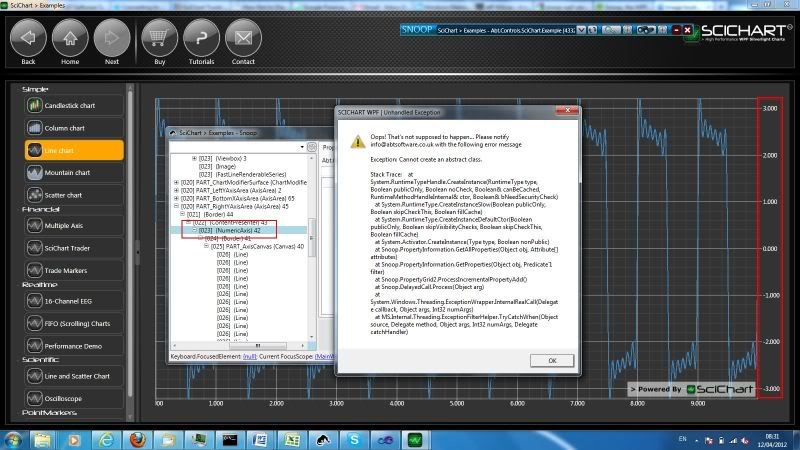
Task: Open the Contact envelope button
Action: pos(243,38)
